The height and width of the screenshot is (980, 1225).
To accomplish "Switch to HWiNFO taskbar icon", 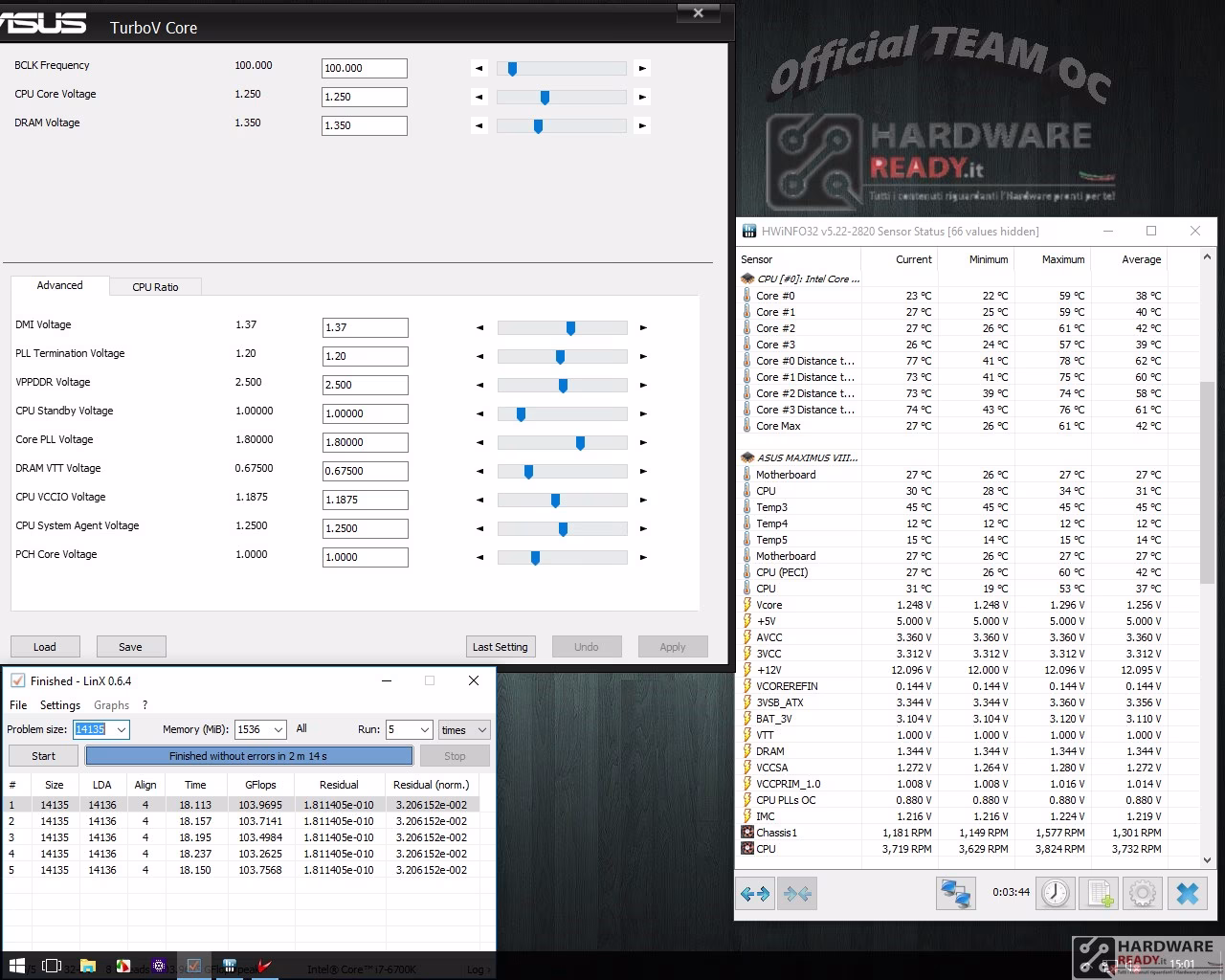I will point(230,967).
